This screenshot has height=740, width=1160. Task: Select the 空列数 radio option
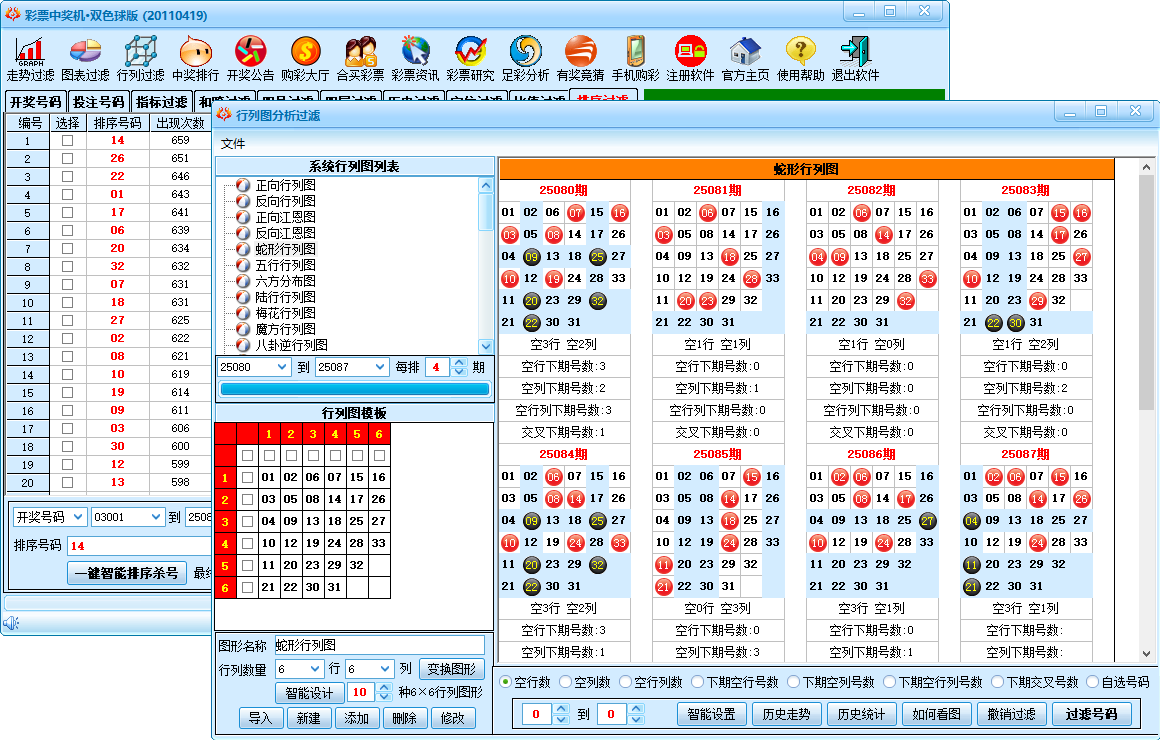coord(566,682)
